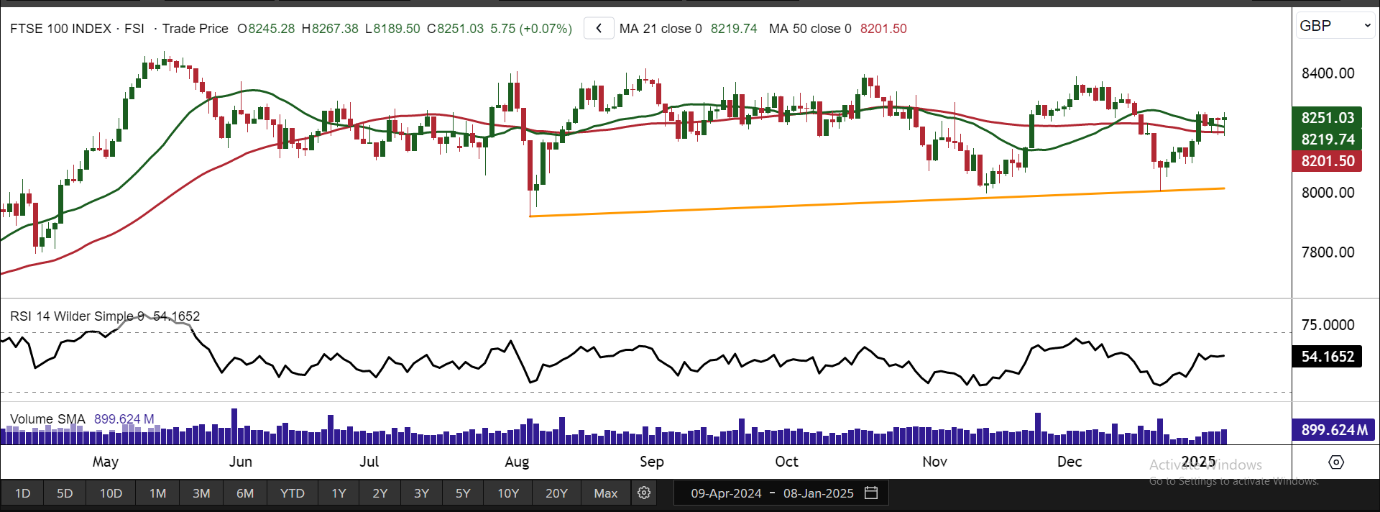Select the Max time range
The image size is (1380, 512).
[x=605, y=493]
